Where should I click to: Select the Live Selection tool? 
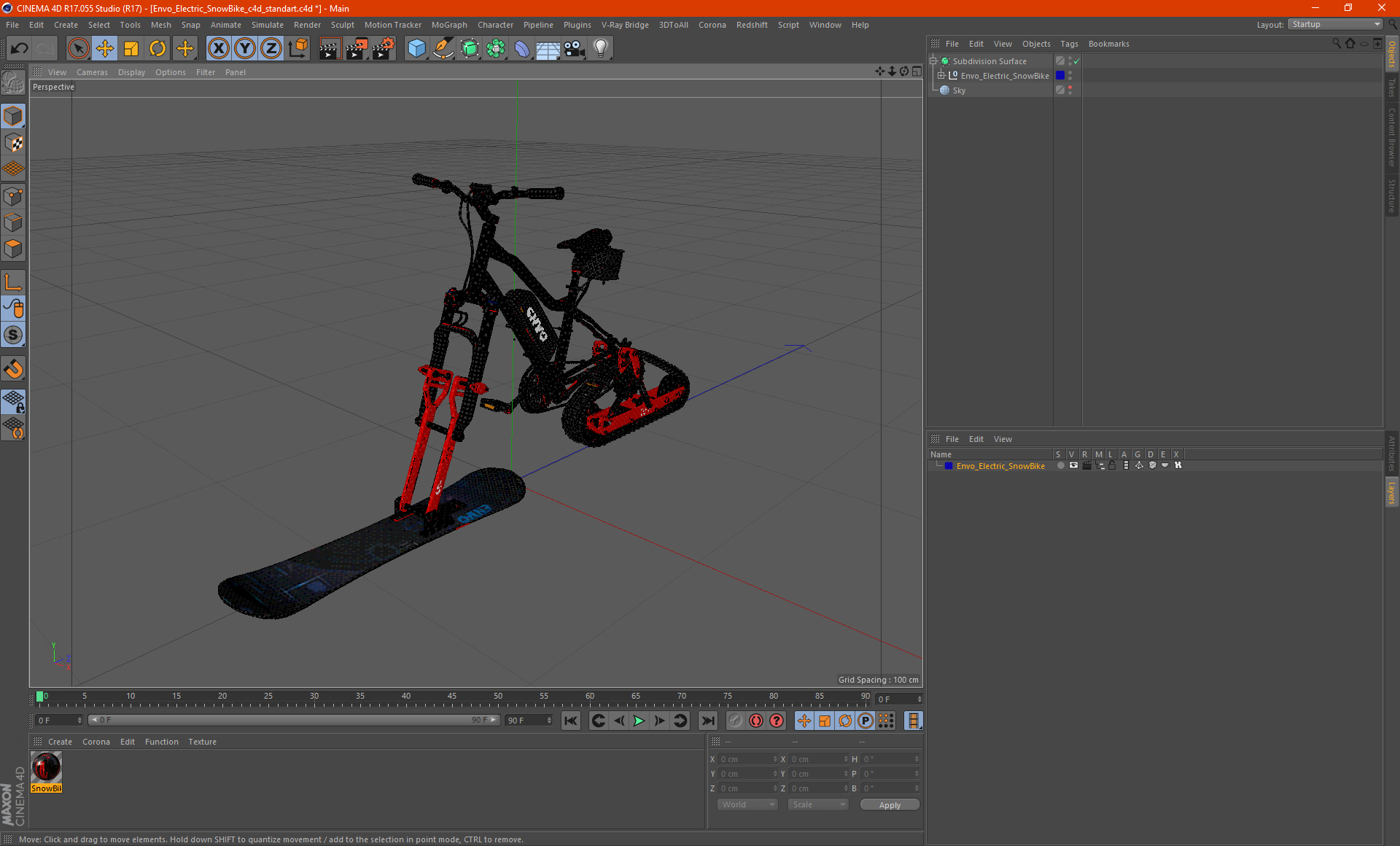78,49
